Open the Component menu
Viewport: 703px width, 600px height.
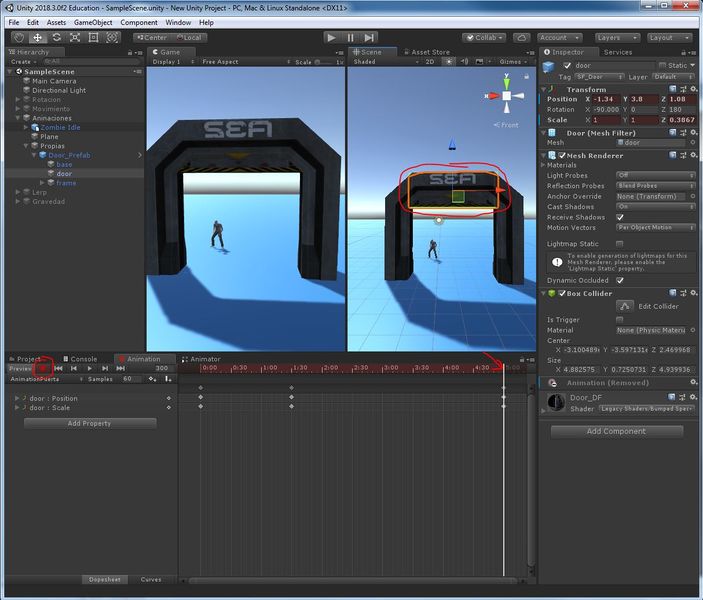(139, 22)
